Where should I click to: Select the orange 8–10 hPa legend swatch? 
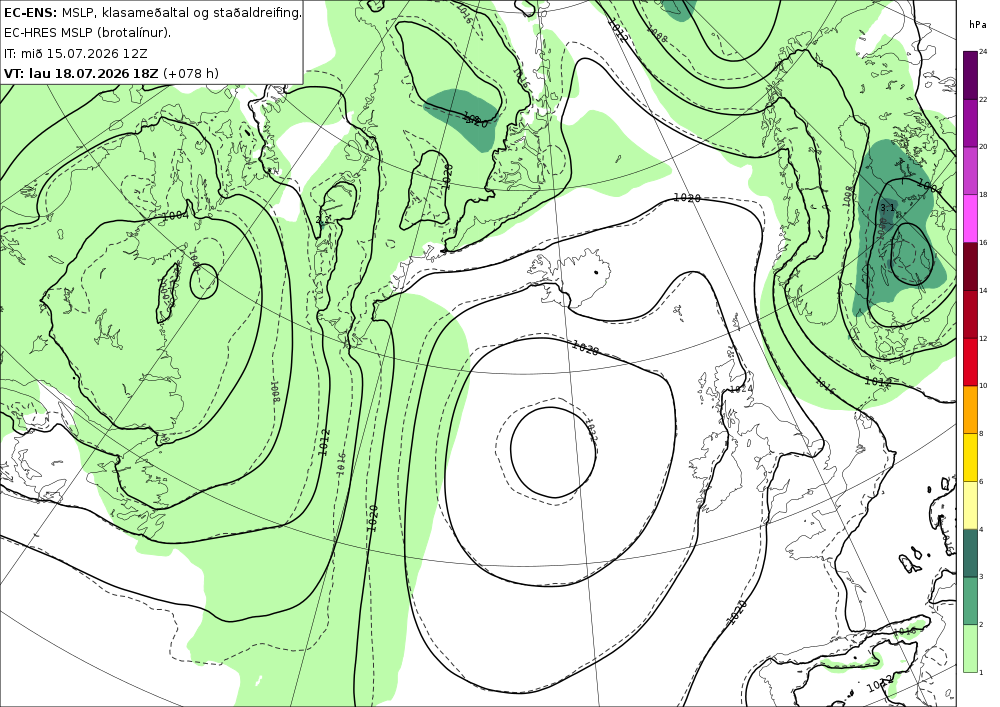pyautogui.click(x=970, y=409)
